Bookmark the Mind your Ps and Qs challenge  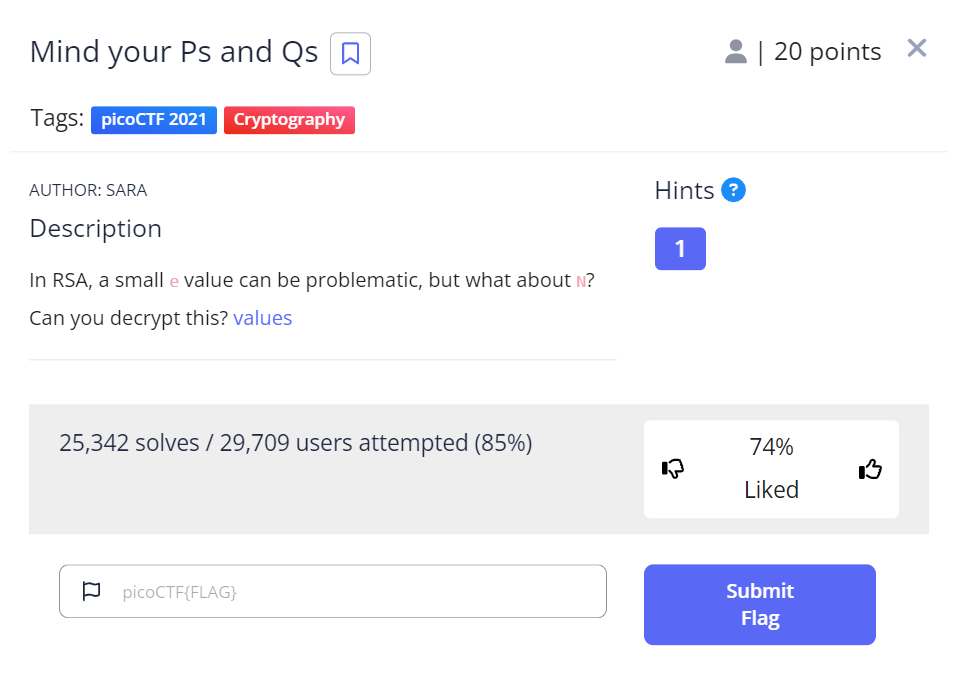click(350, 53)
